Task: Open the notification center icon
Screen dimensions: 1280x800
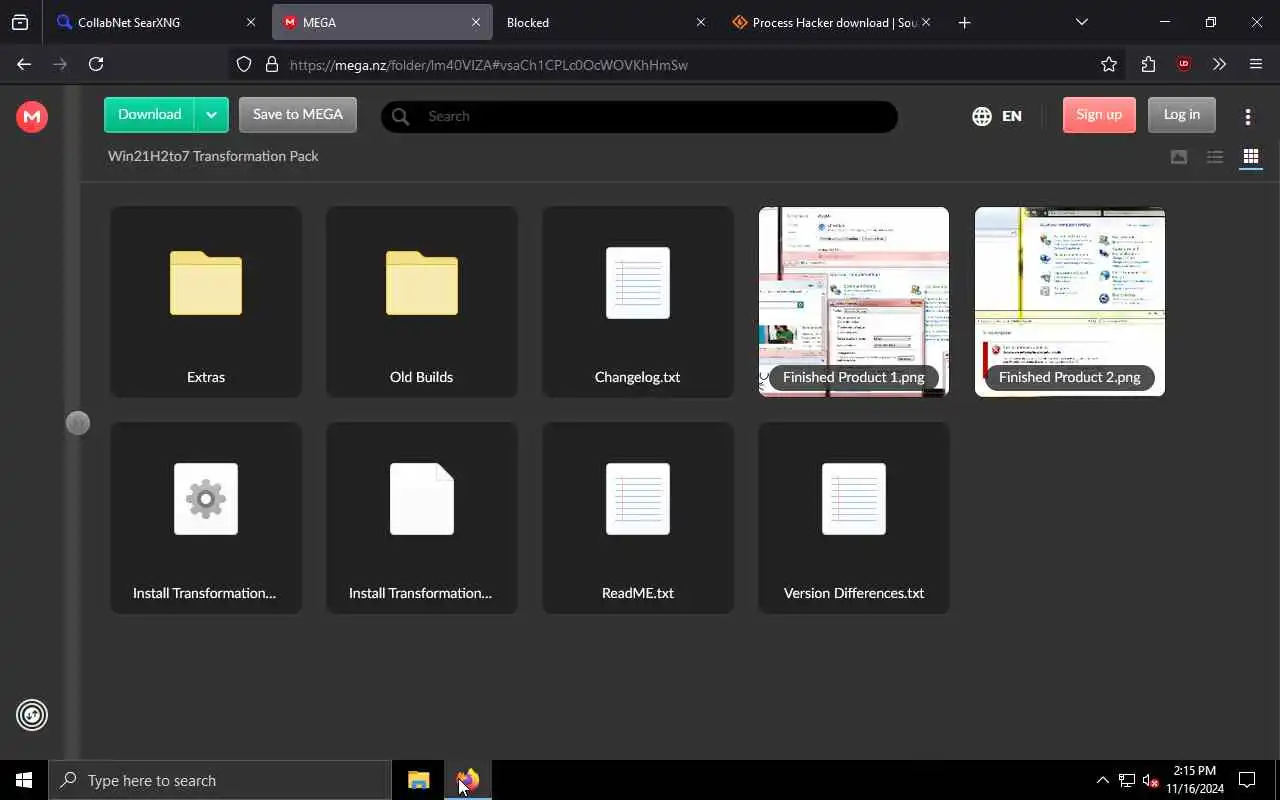Action: click(1247, 780)
